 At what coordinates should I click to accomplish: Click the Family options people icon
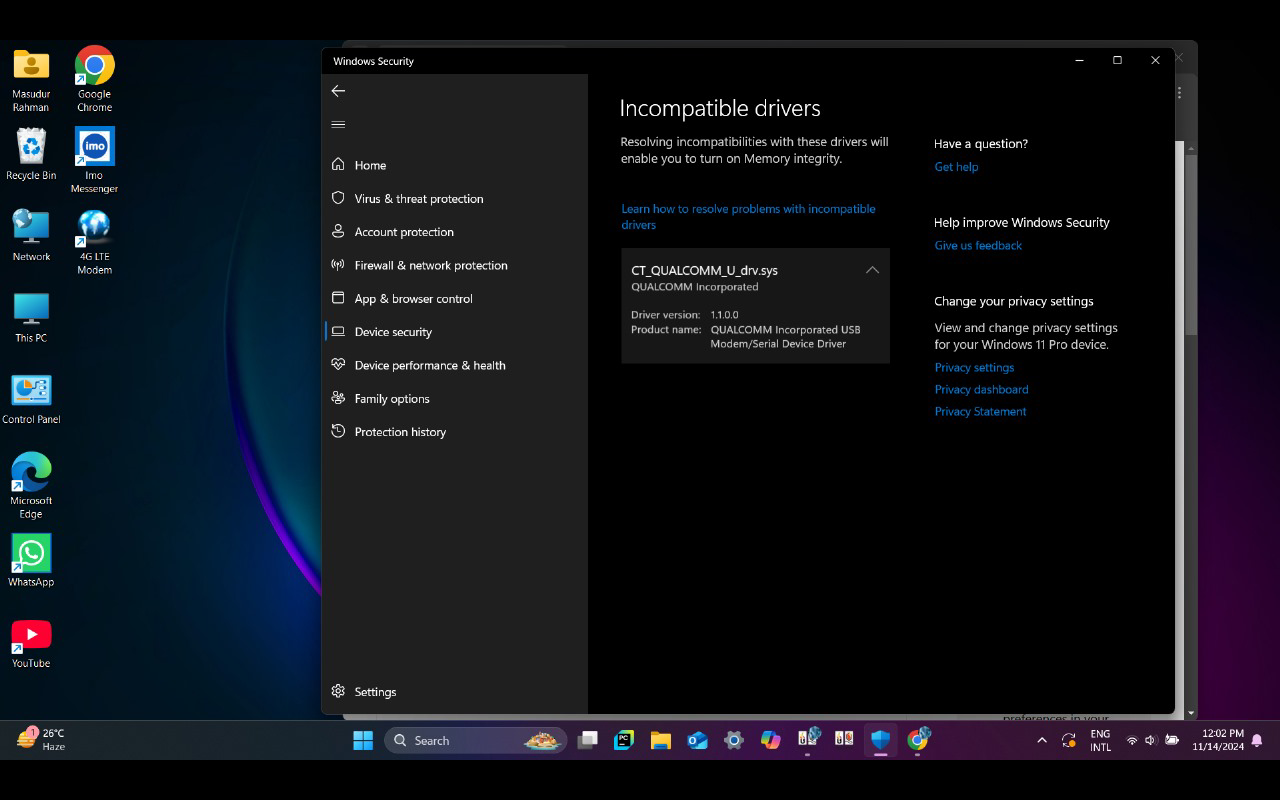click(338, 398)
